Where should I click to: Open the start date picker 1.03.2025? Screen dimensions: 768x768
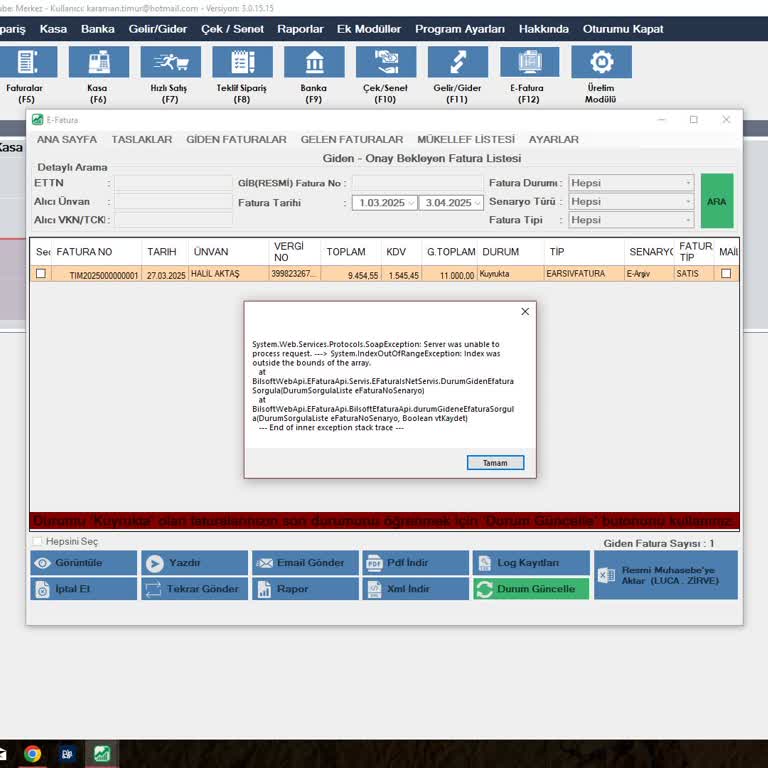click(411, 203)
